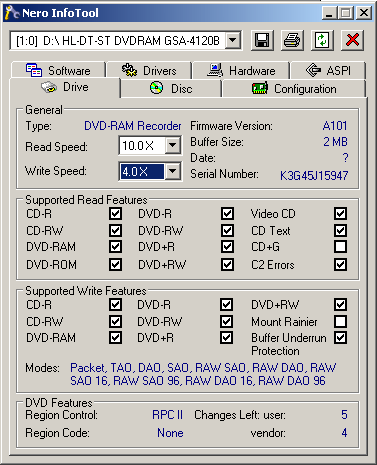
Task: Toggle C2 Errors checkbox
Action: point(340,264)
